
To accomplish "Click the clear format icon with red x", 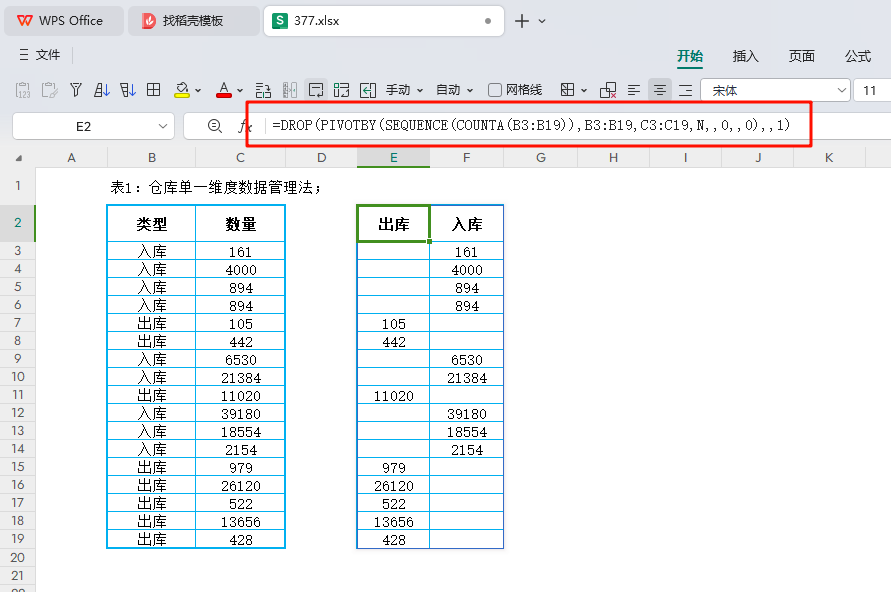I will coord(608,90).
